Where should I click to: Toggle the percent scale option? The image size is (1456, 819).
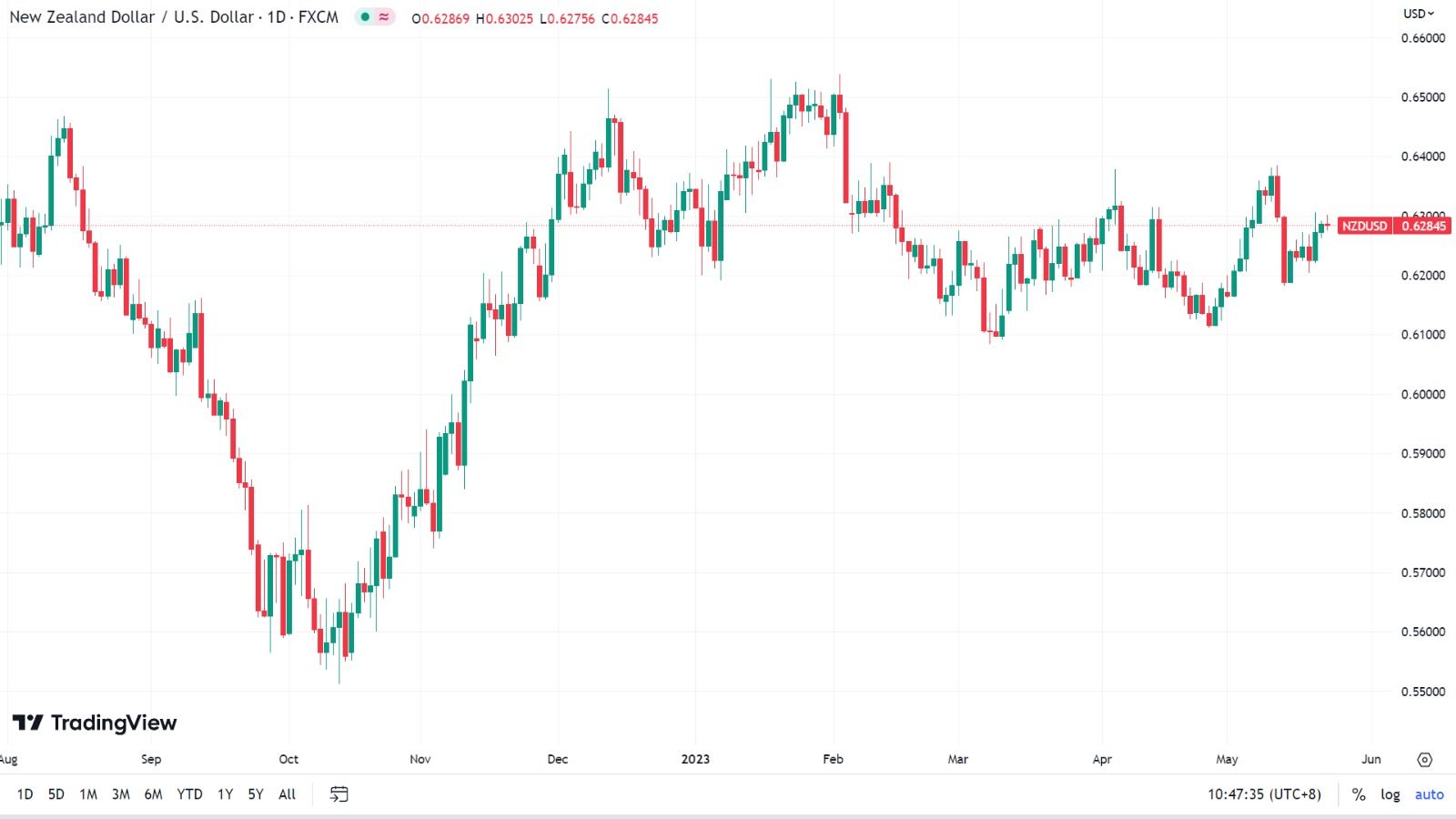[1359, 794]
